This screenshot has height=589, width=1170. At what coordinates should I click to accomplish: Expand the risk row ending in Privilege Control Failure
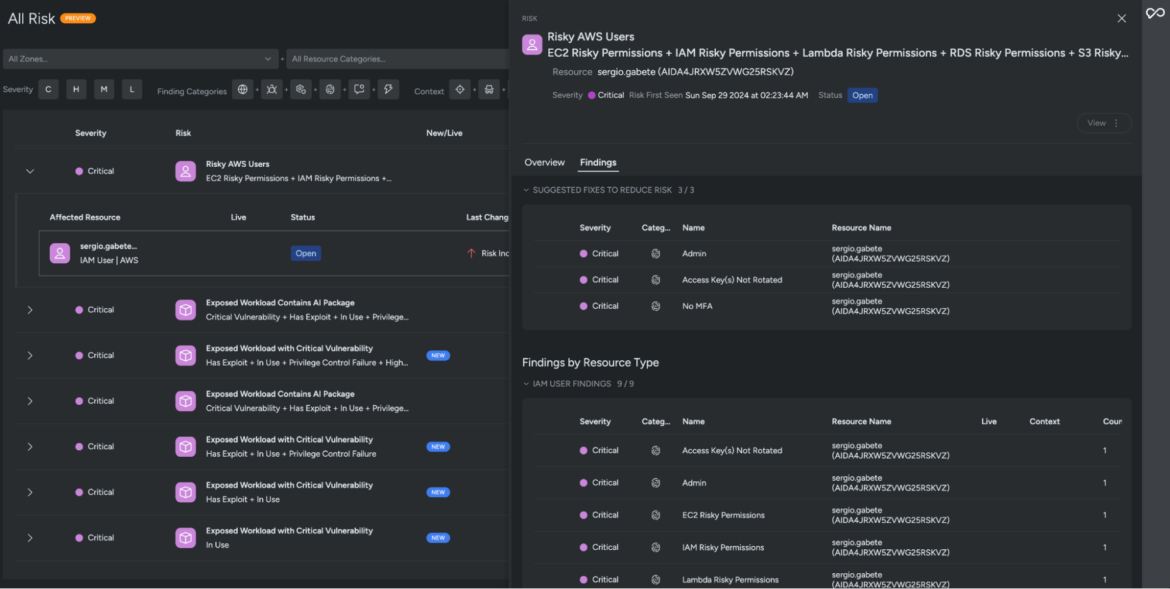pos(30,446)
